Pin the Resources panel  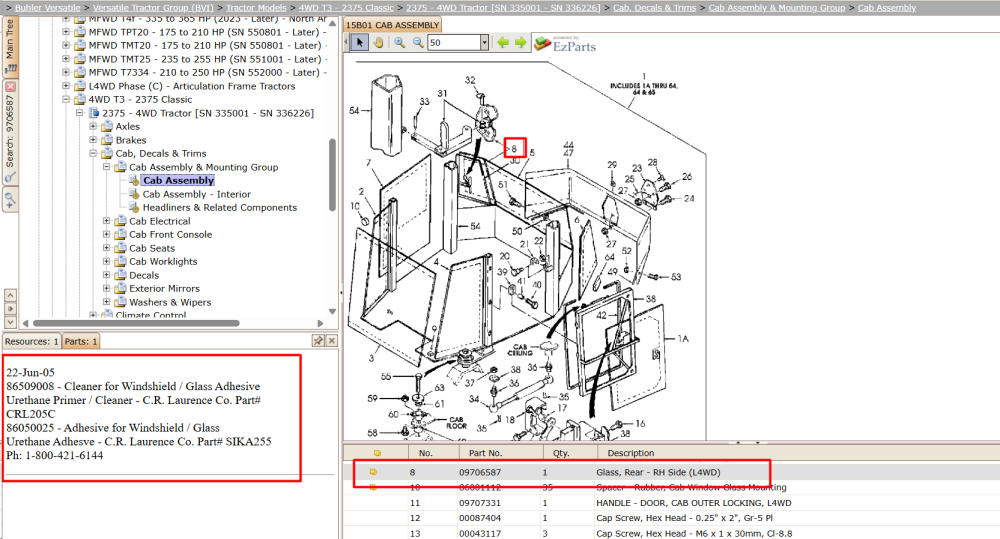(318, 341)
